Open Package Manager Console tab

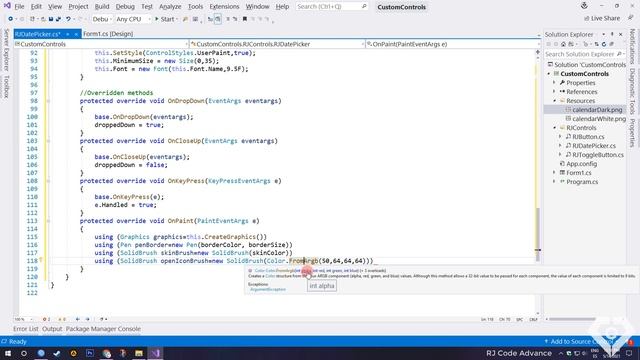click(x=103, y=329)
